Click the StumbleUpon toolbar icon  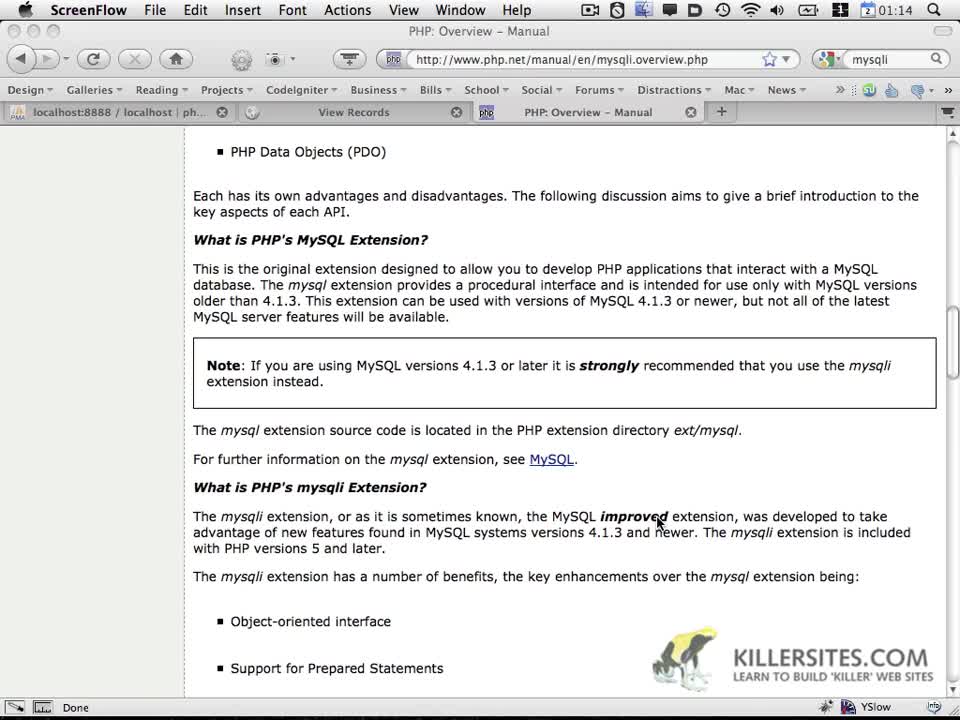[869, 90]
